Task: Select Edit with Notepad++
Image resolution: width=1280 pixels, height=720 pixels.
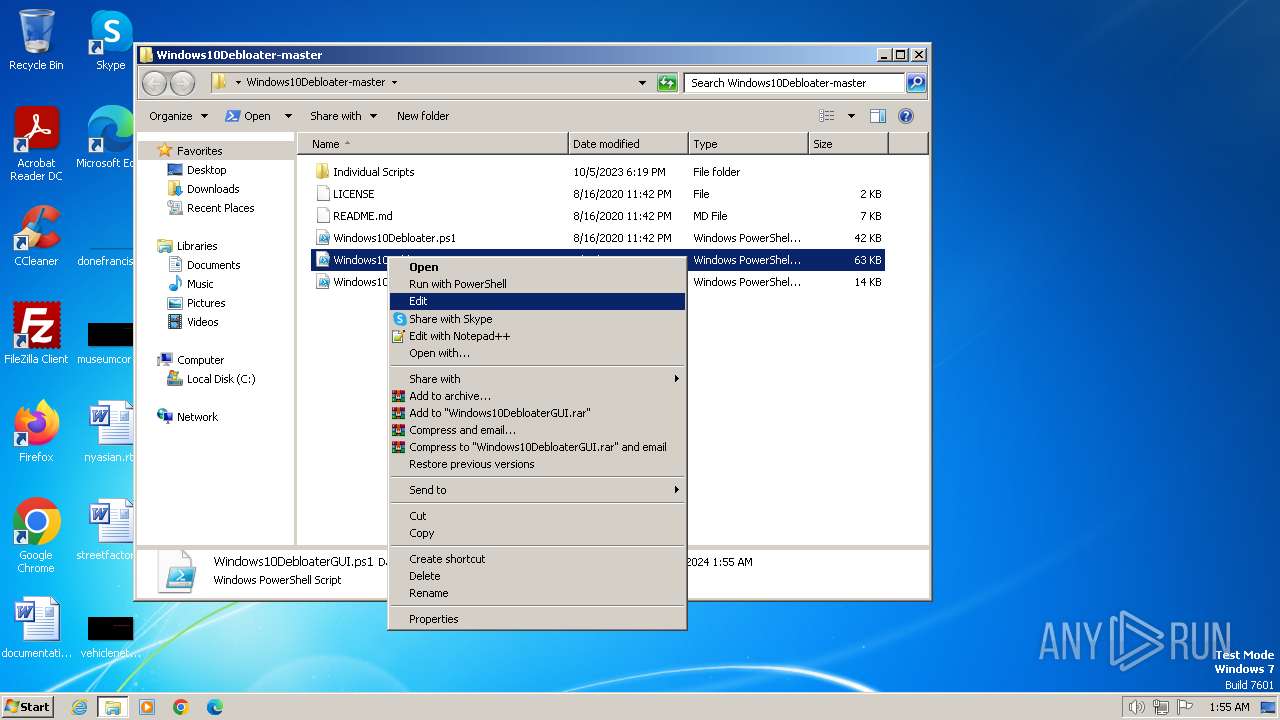Action: coord(537,336)
